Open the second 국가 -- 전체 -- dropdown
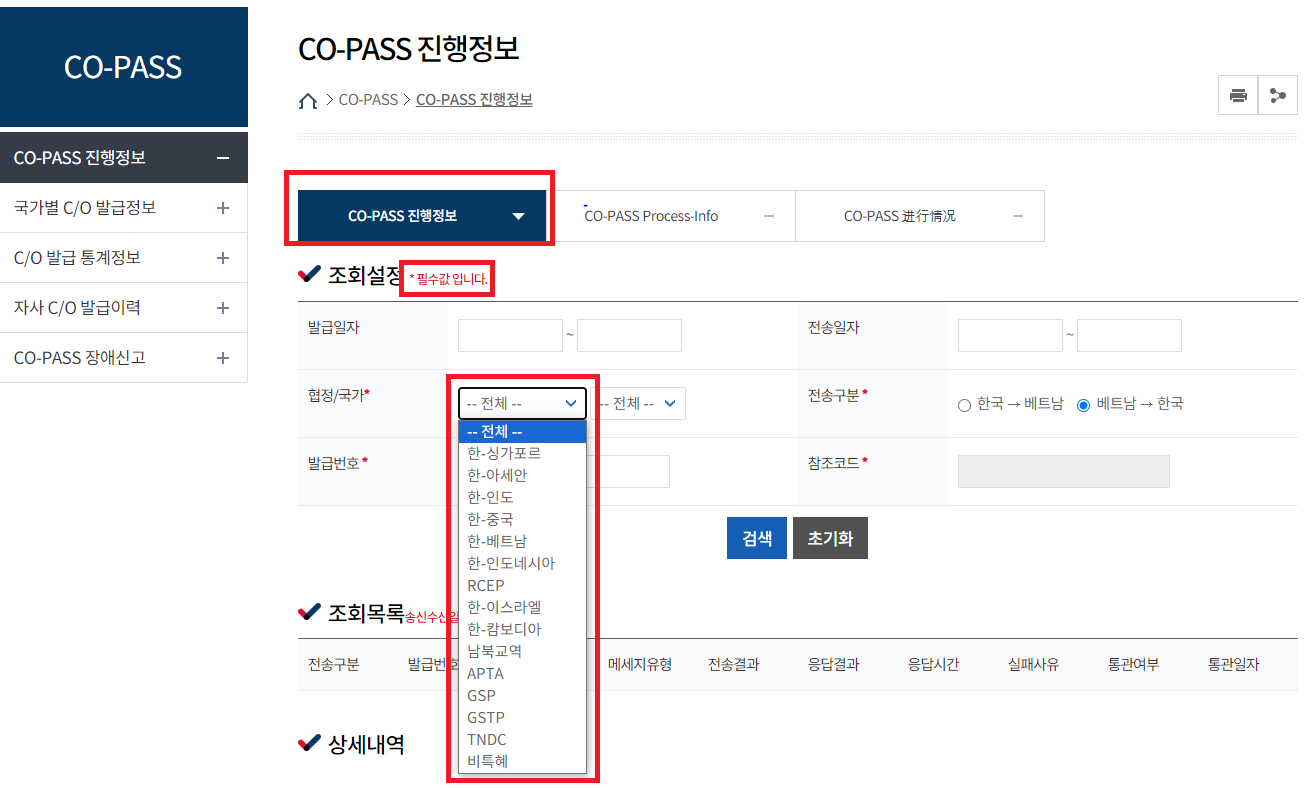1308x788 pixels. (639, 403)
